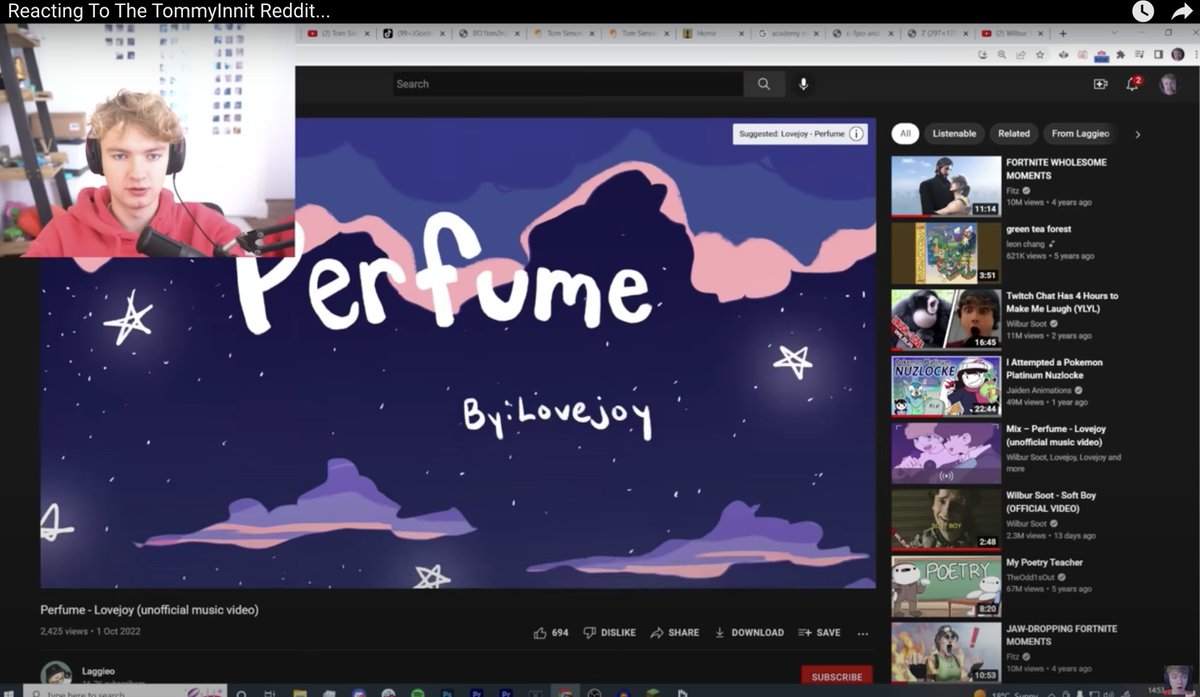
Task: Click into the YouTube Search field
Action: (x=568, y=84)
